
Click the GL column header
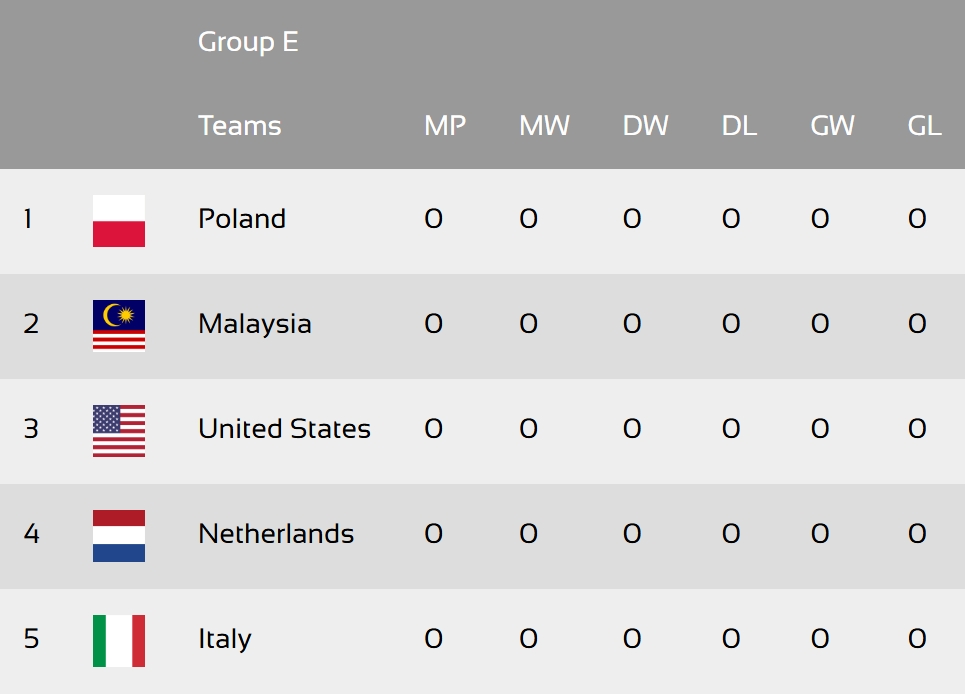click(924, 126)
